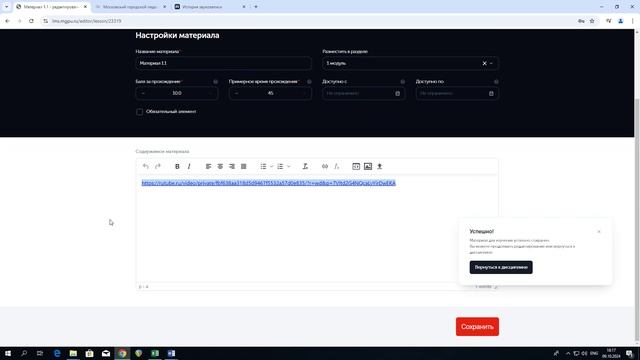This screenshot has height=360, width=640.
Task: Open the Chrome profile menu
Action: click(620, 21)
